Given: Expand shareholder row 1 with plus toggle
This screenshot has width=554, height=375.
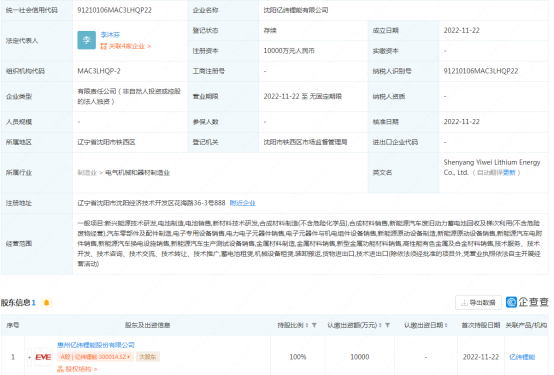Looking at the screenshot, I should [x=30, y=357].
